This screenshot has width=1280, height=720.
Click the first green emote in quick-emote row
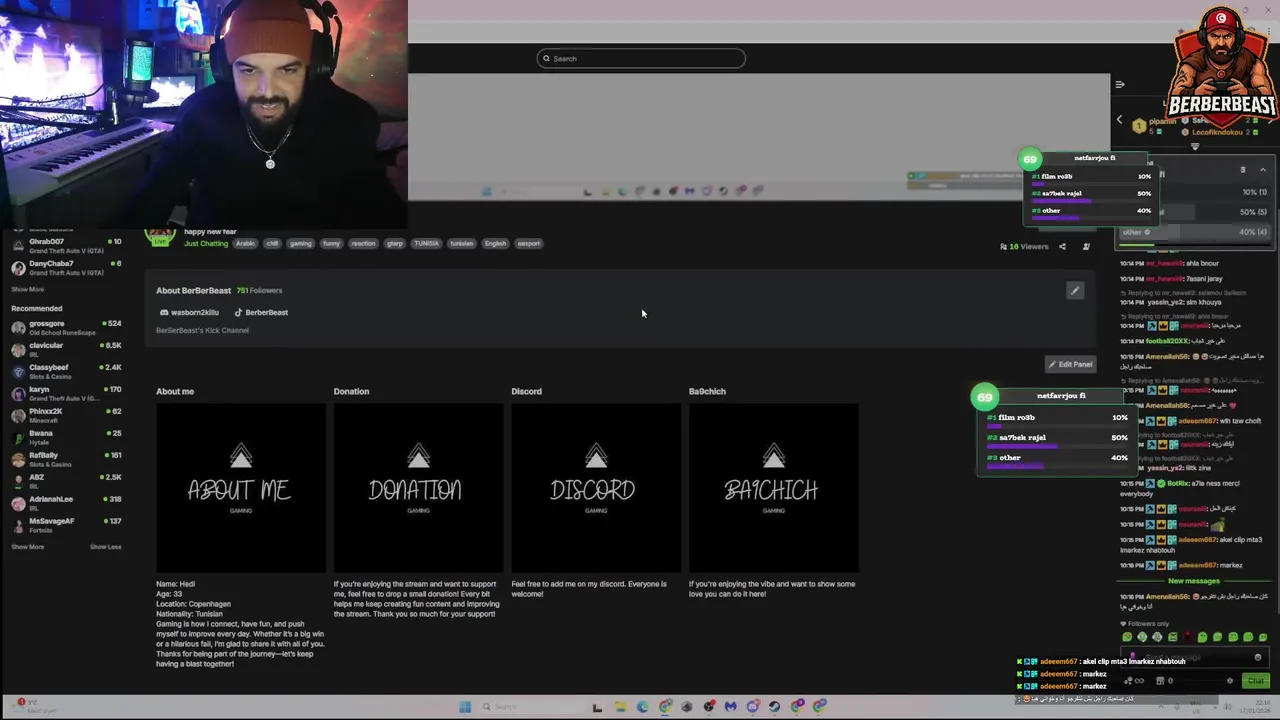click(x=1127, y=637)
